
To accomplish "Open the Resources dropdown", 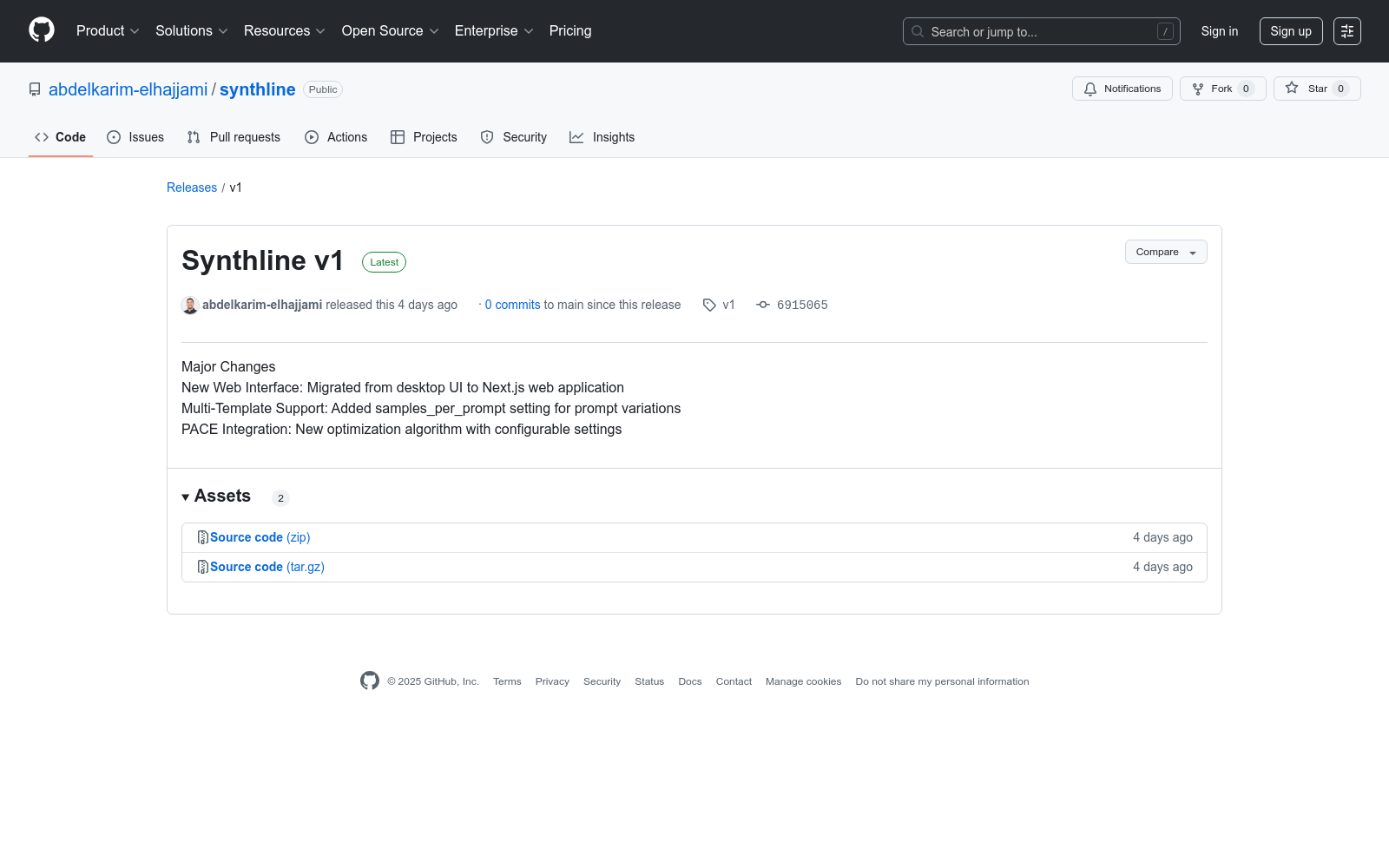I will click(285, 31).
